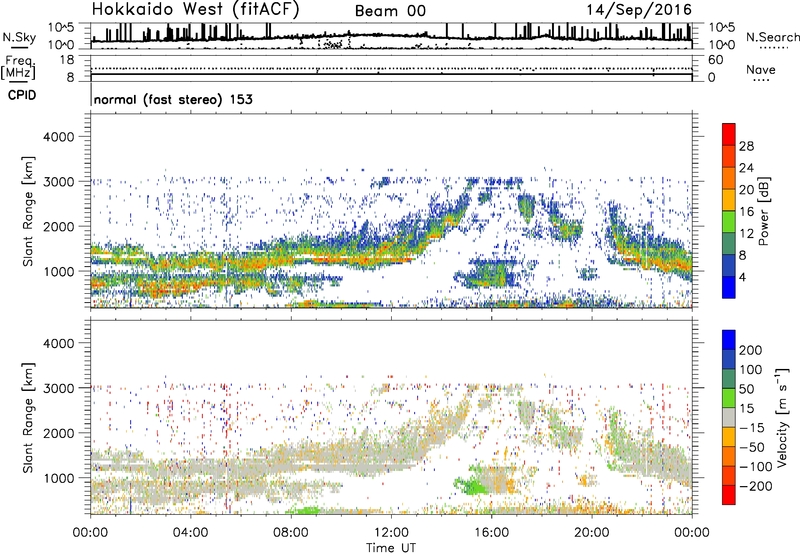Click the blue top of velocity colorbar
The height and width of the screenshot is (554, 800).
[729, 340]
